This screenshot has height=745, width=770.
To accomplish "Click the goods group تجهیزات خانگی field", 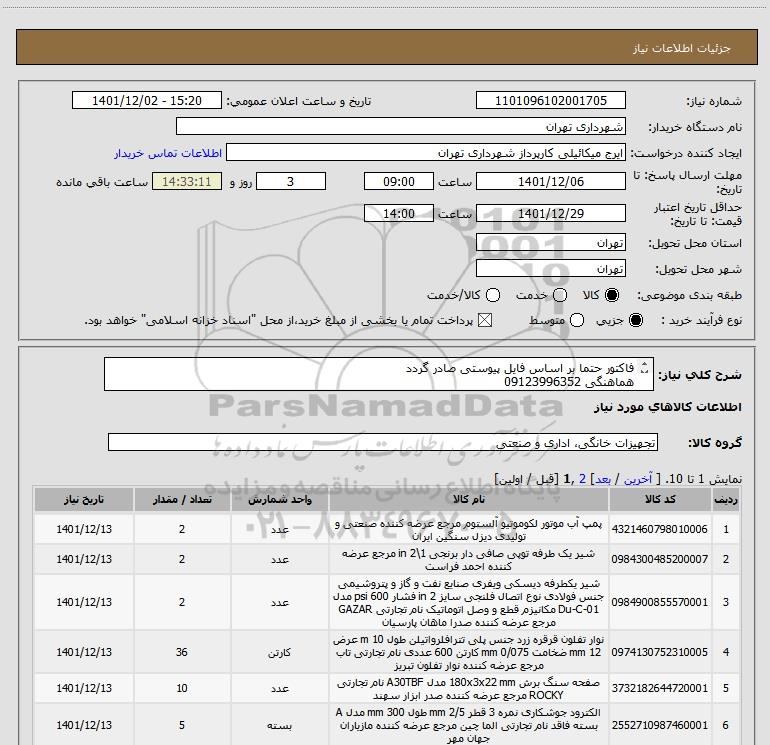I will pos(383,442).
